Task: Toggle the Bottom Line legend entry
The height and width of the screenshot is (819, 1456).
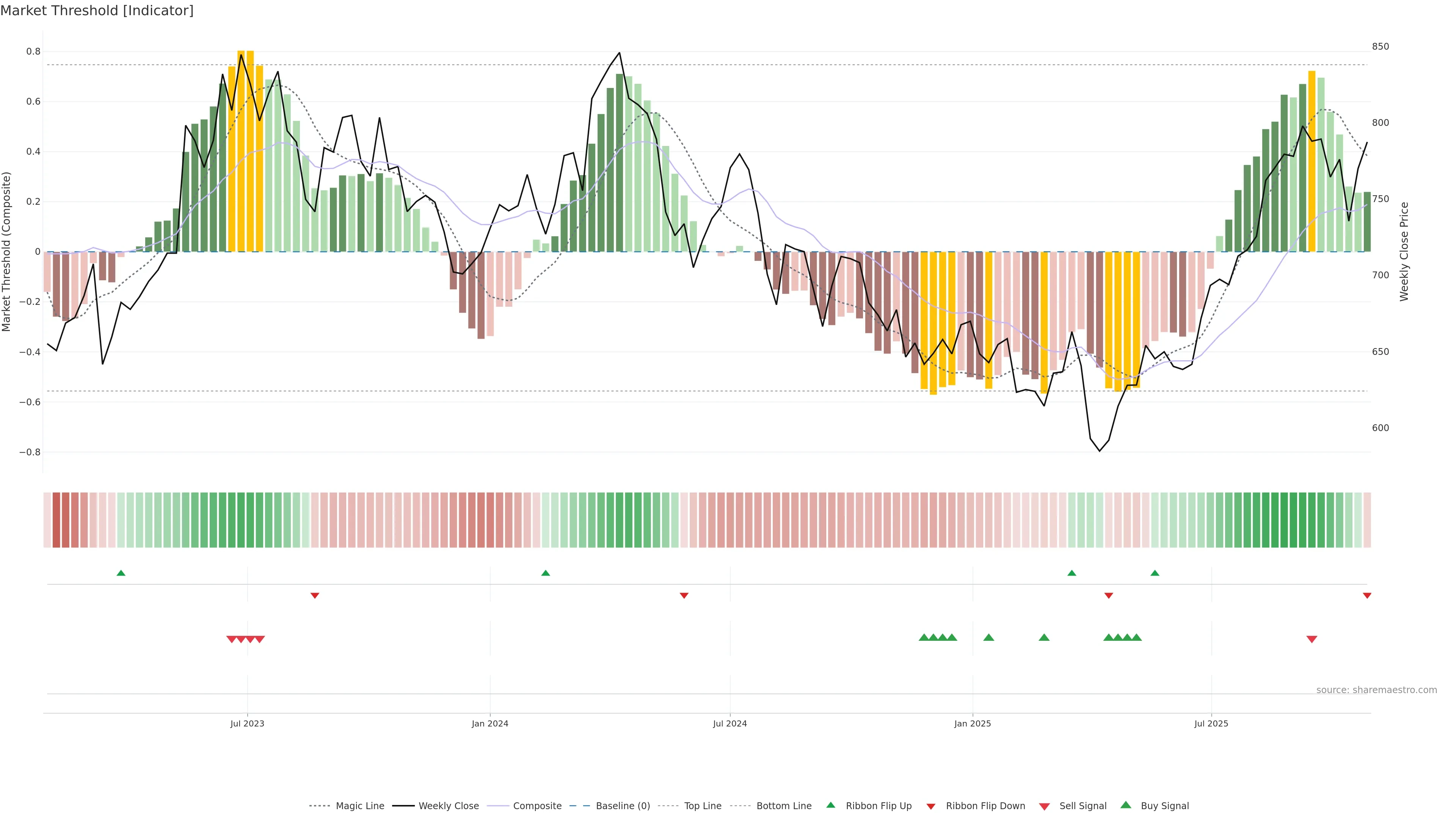Action: [783, 806]
